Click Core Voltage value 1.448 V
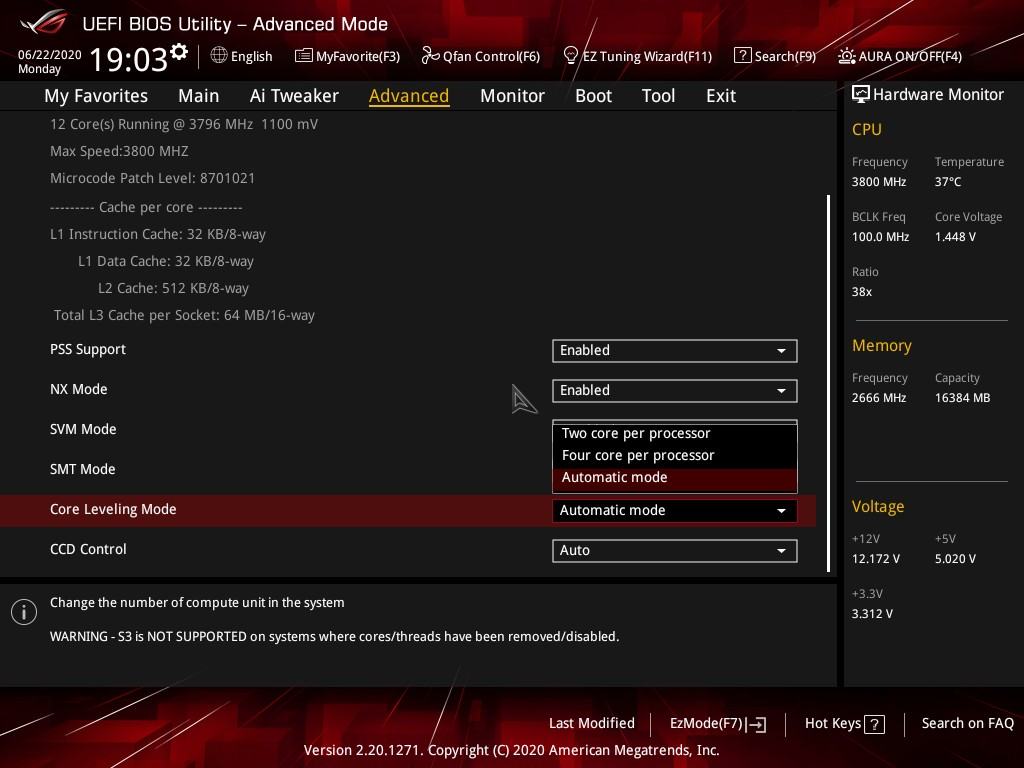The image size is (1024, 768). tap(955, 237)
